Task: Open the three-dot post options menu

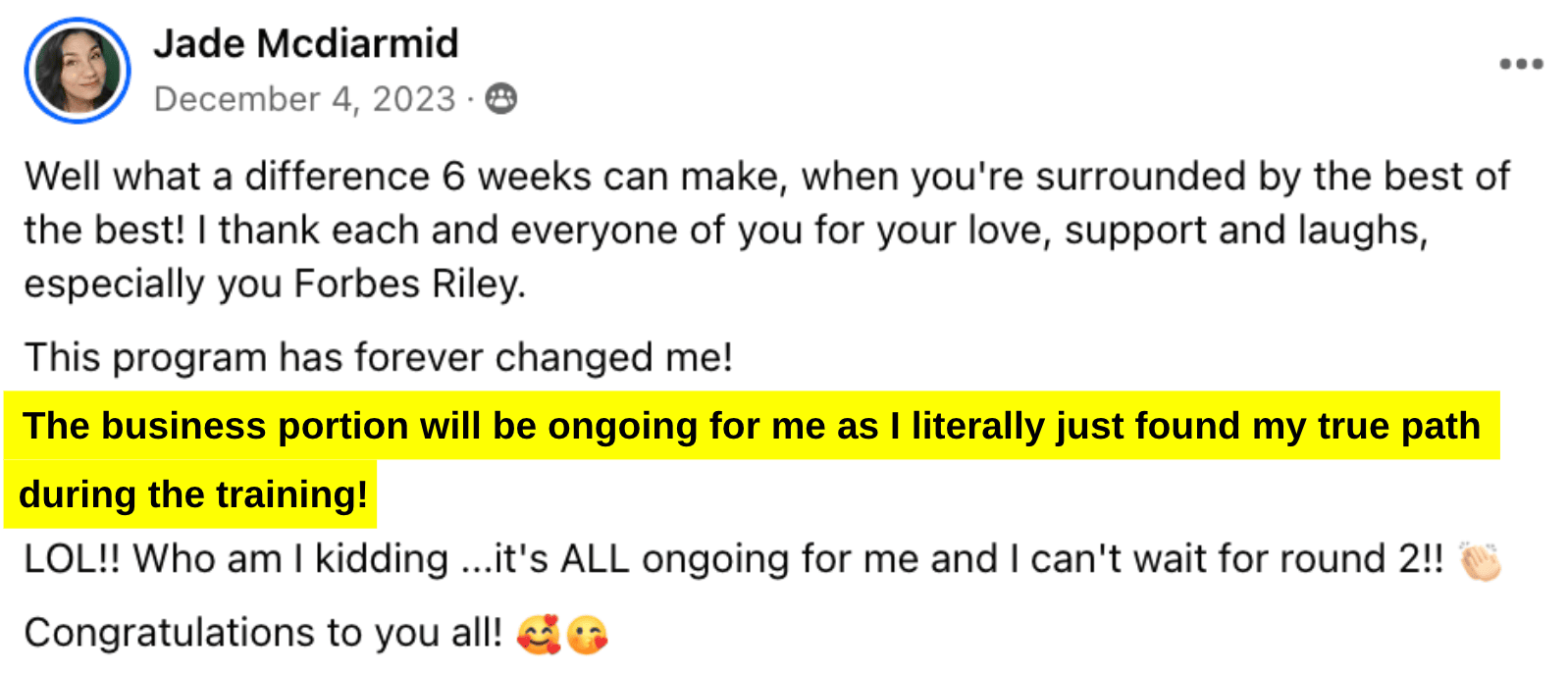Action: click(1521, 64)
